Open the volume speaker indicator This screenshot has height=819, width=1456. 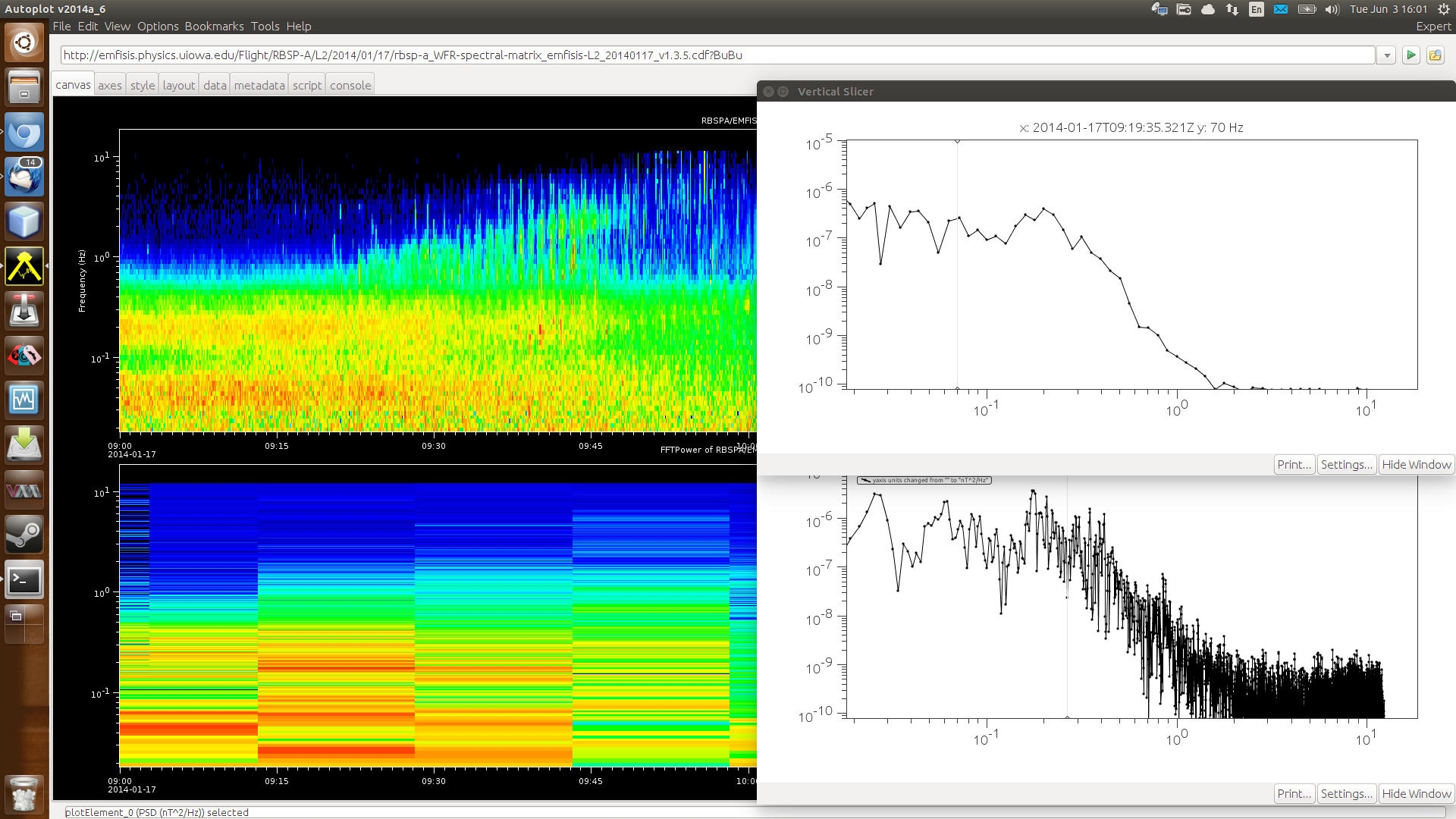(x=1332, y=9)
